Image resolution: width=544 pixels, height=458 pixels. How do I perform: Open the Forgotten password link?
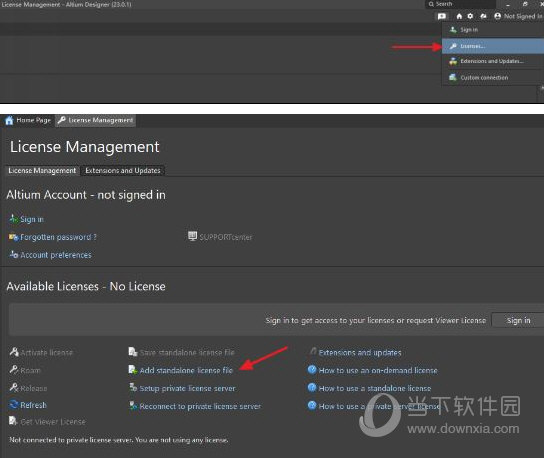58,237
